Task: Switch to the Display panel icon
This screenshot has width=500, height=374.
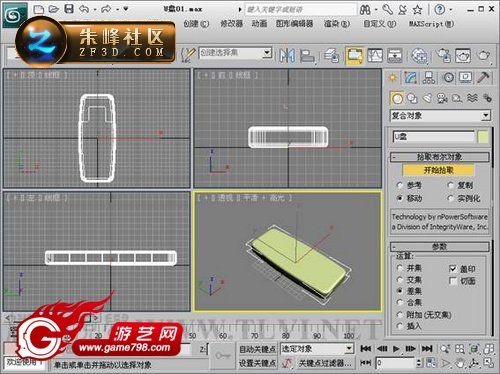Action: [x=465, y=78]
